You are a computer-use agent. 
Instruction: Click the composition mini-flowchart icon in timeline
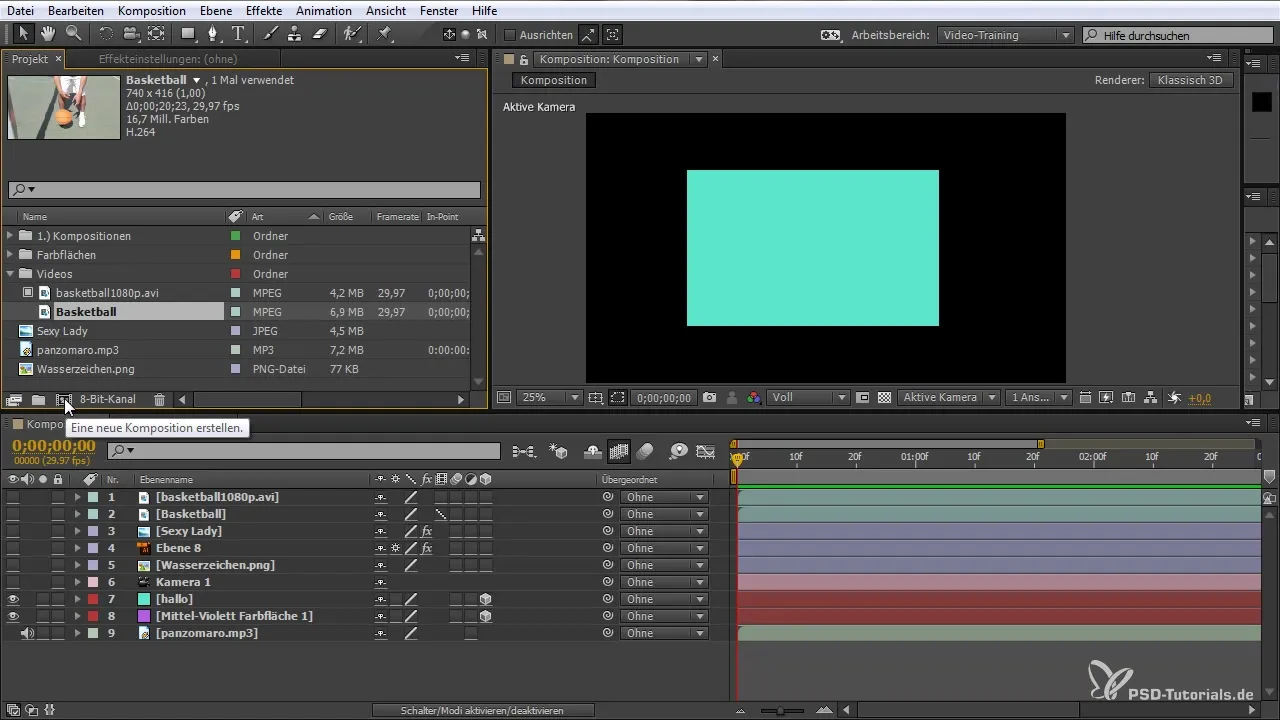pyautogui.click(x=523, y=452)
